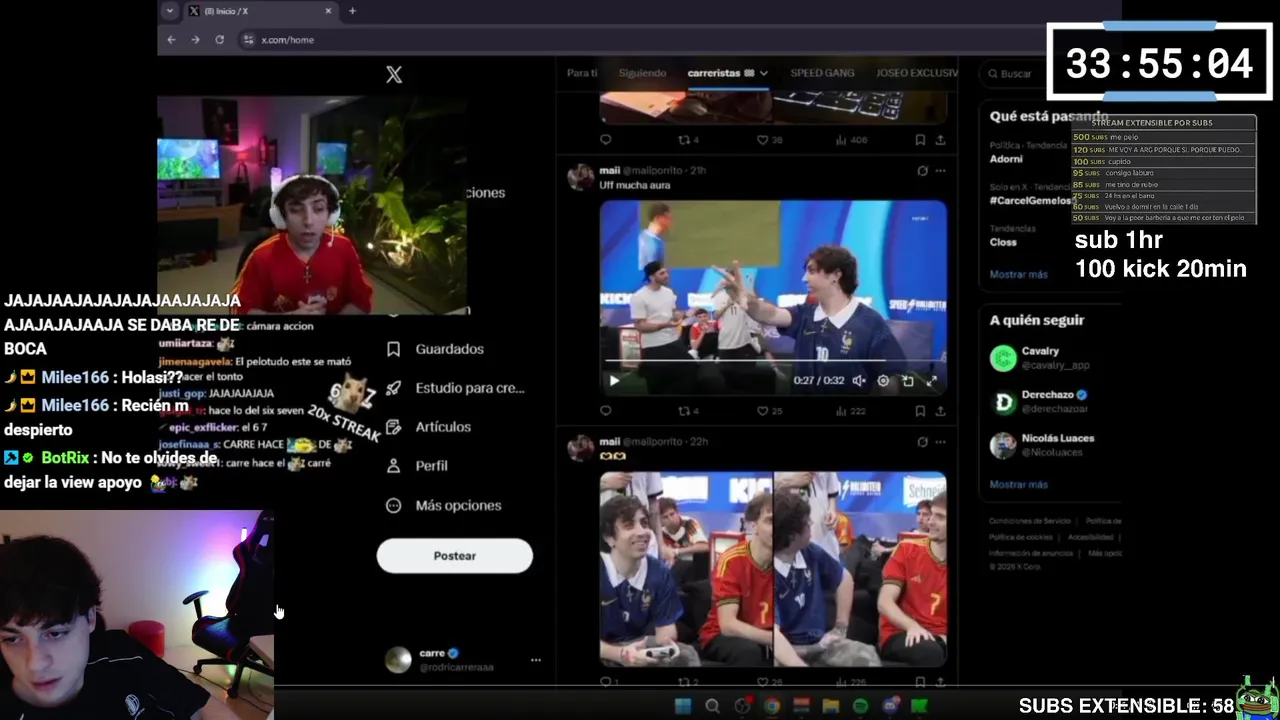This screenshot has height=720, width=1280.
Task: Open more options on the 22h post
Action: [x=940, y=442]
